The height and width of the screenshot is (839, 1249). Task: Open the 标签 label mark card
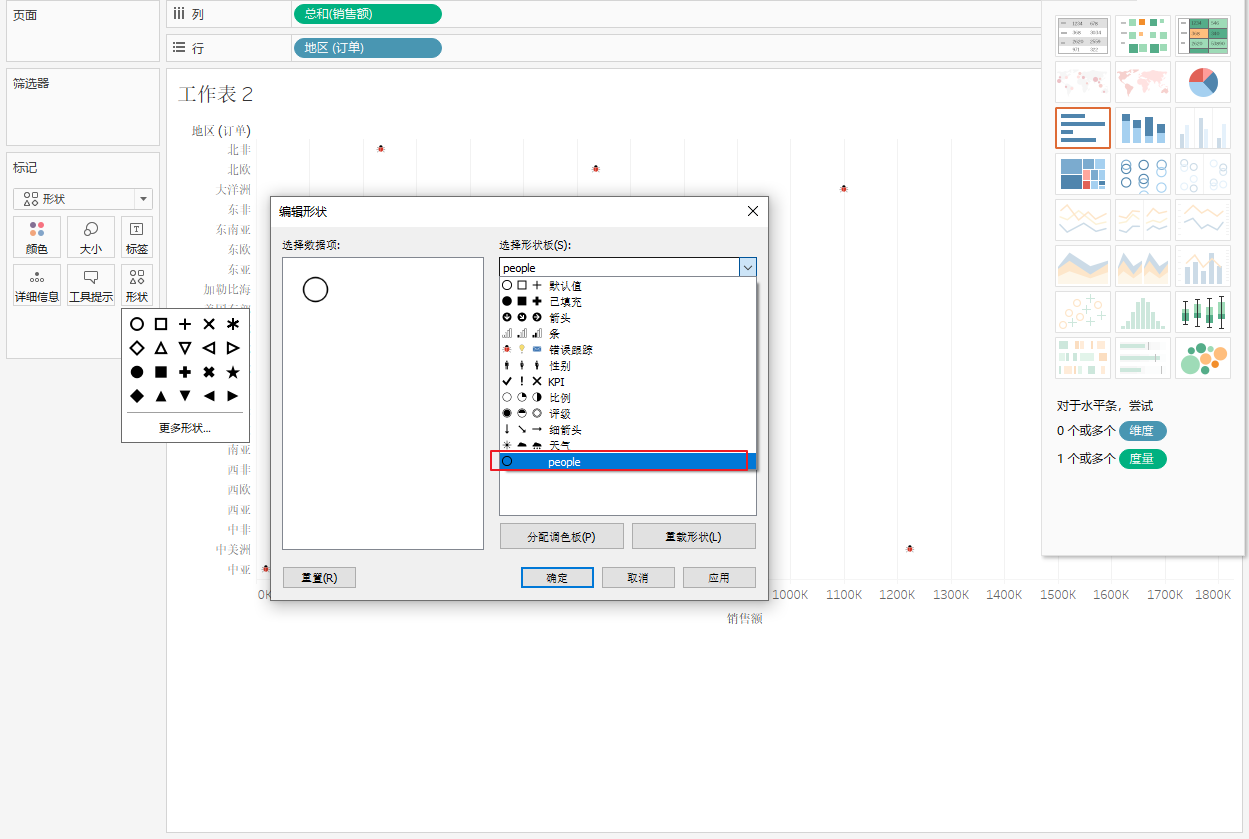137,237
